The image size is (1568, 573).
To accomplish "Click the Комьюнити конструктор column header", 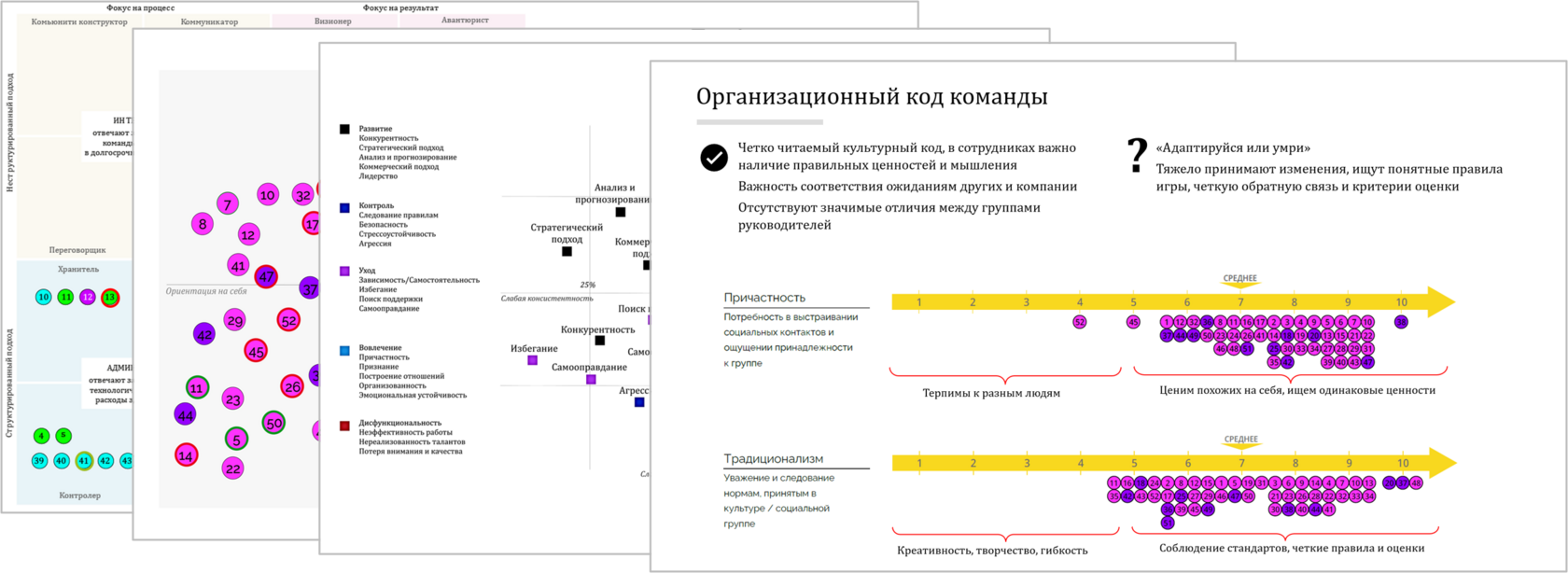I will click(x=79, y=21).
